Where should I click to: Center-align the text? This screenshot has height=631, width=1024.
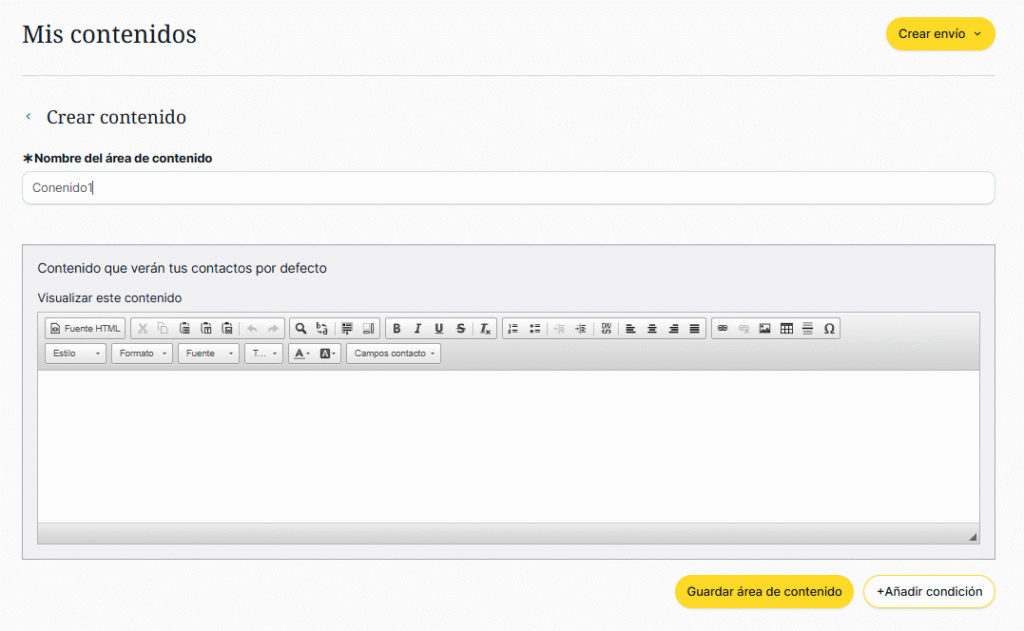click(652, 328)
